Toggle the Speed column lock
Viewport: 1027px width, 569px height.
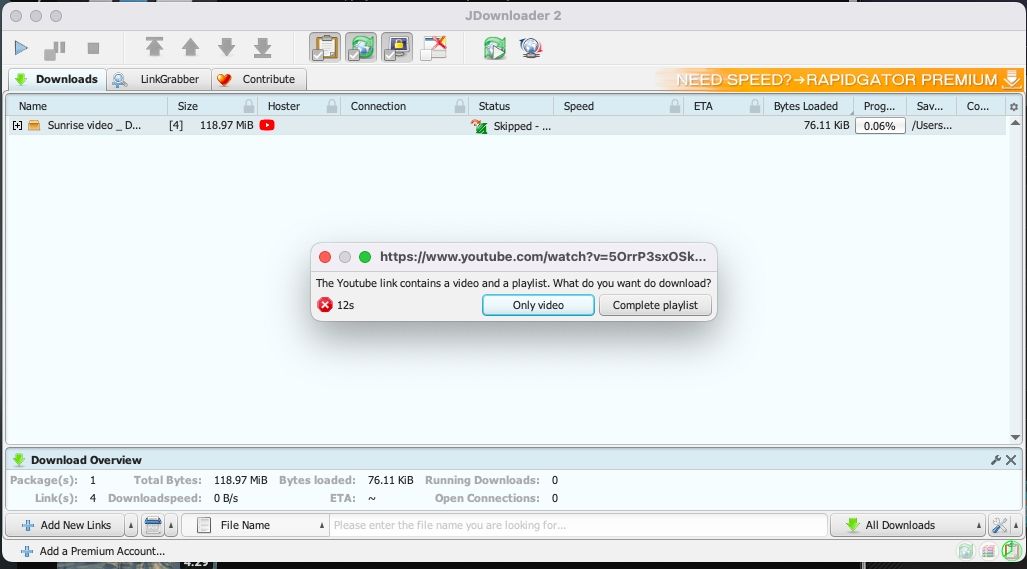(675, 106)
